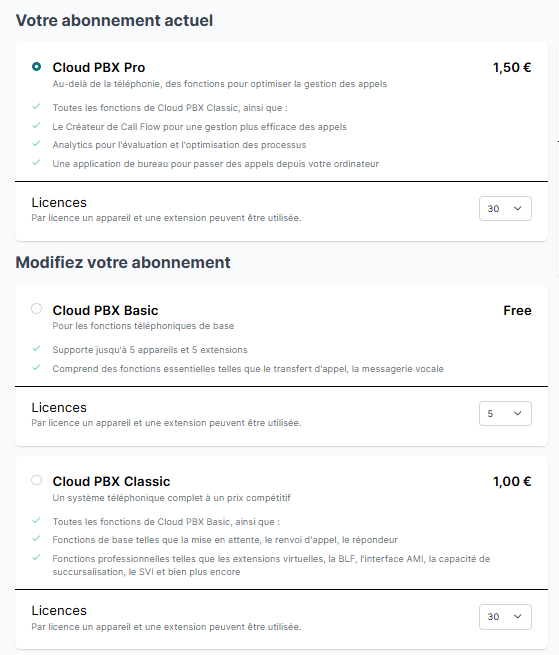Click the checkmark beside Toutes les fonctions de Cloud PBX Classic
The height and width of the screenshot is (655, 559).
36,107
